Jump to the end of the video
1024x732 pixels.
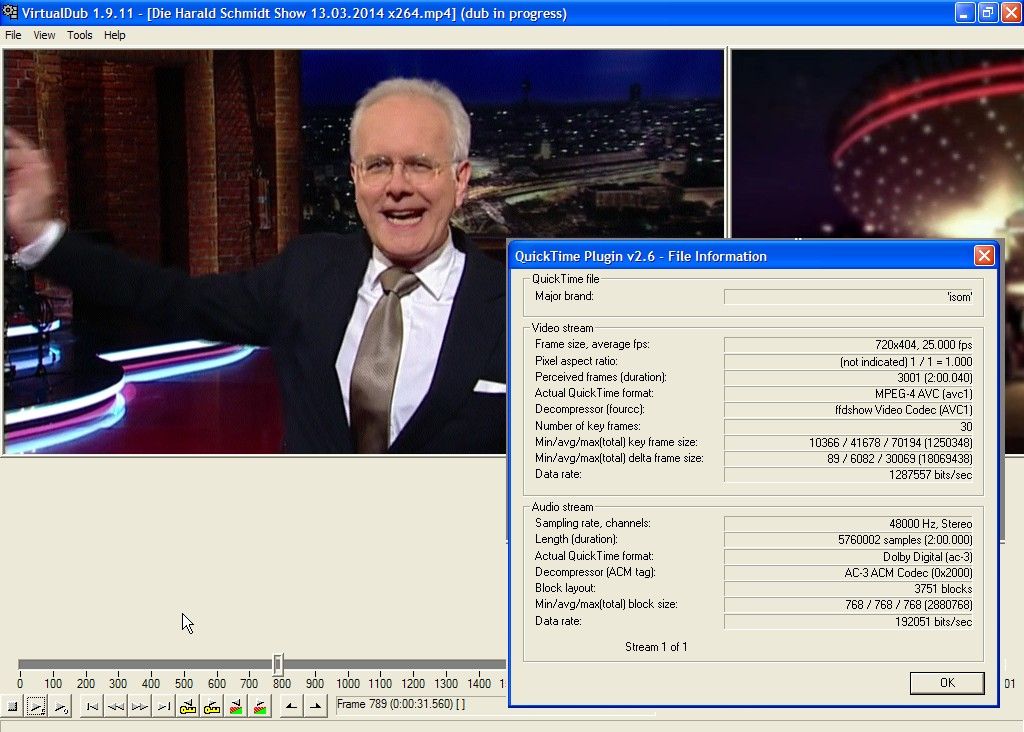(x=163, y=706)
